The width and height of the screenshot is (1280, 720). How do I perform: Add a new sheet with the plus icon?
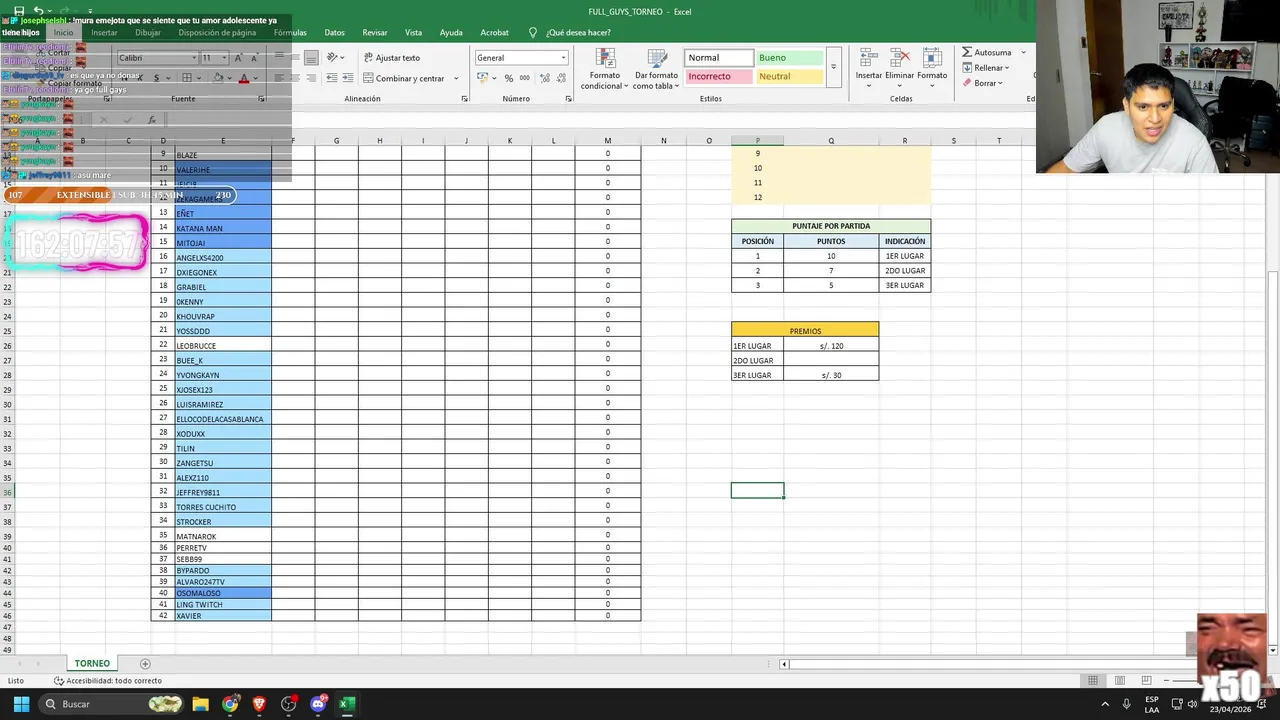pyautogui.click(x=145, y=664)
